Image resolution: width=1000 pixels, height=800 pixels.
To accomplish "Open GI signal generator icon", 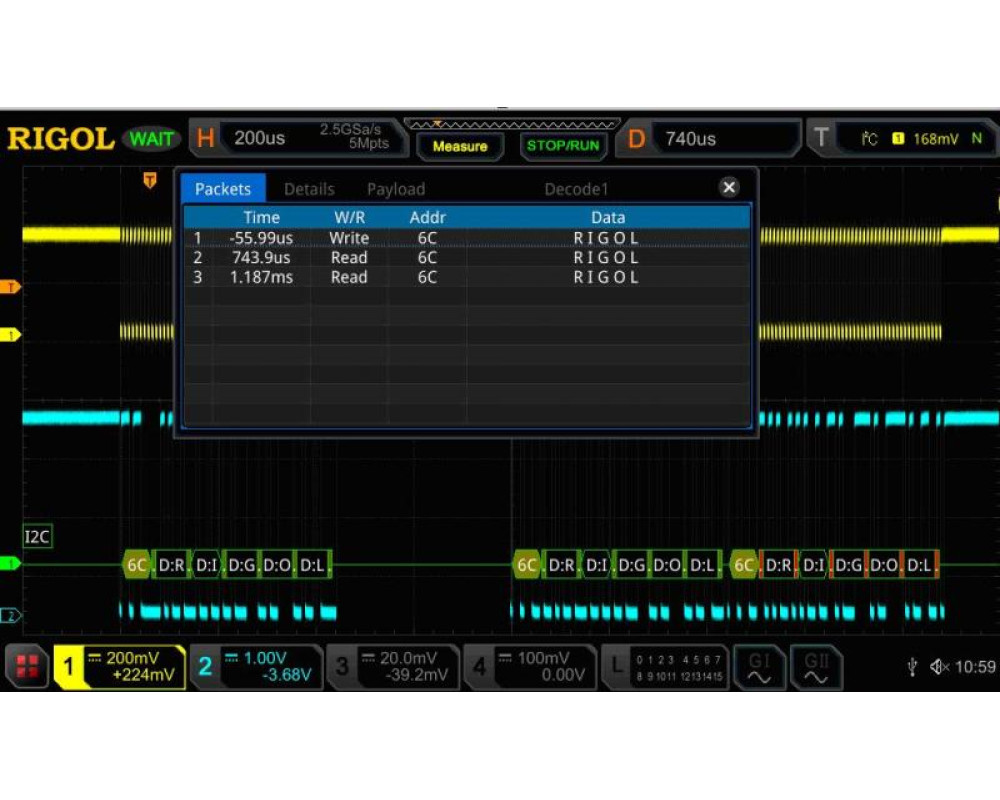I will click(759, 667).
